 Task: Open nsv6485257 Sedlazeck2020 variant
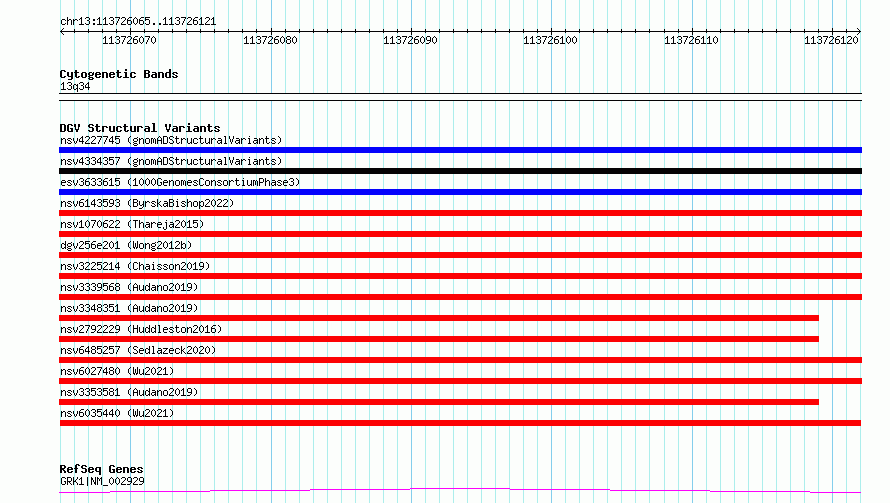[x=138, y=350]
